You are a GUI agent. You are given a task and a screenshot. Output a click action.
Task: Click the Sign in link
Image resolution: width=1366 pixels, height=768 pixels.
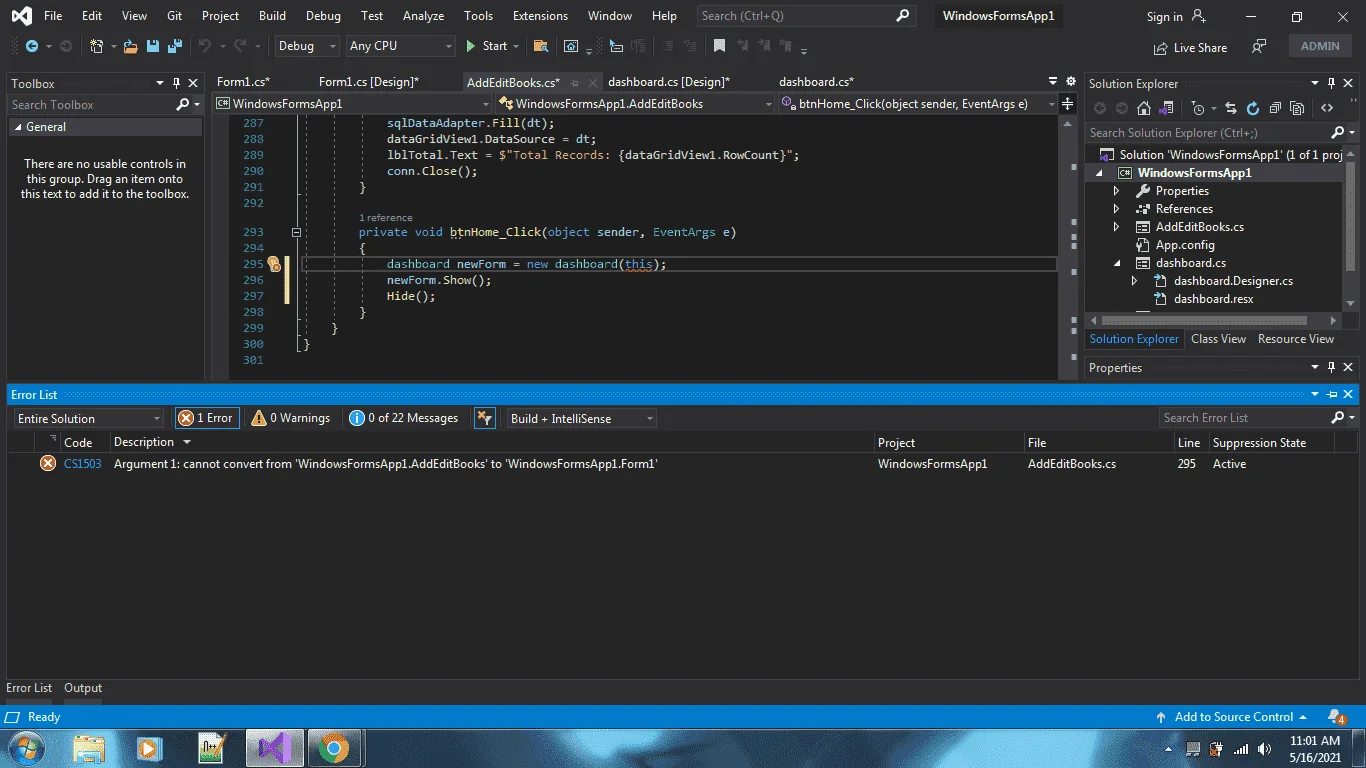click(x=1164, y=17)
